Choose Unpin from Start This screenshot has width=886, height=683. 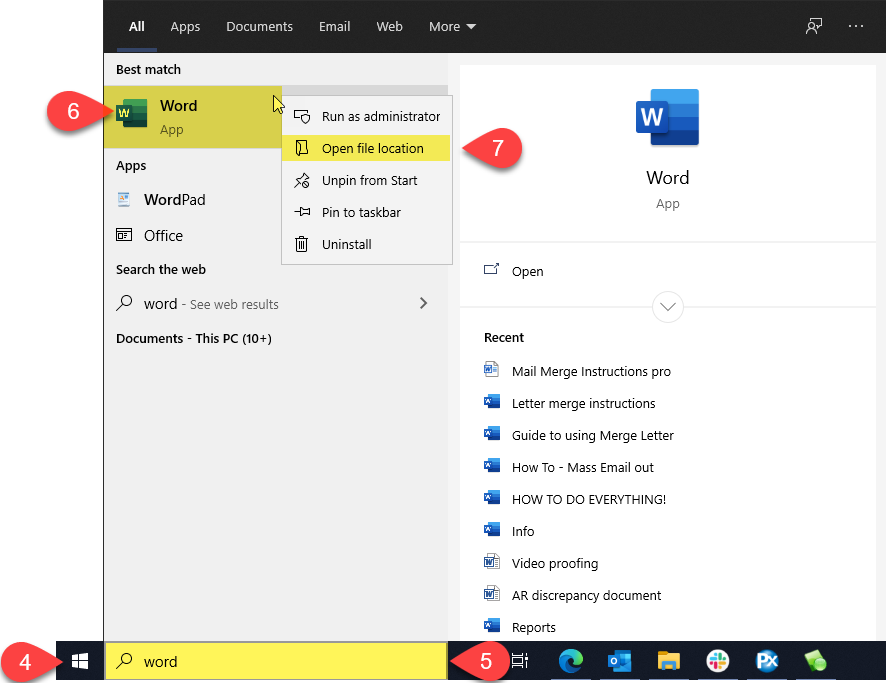(367, 180)
